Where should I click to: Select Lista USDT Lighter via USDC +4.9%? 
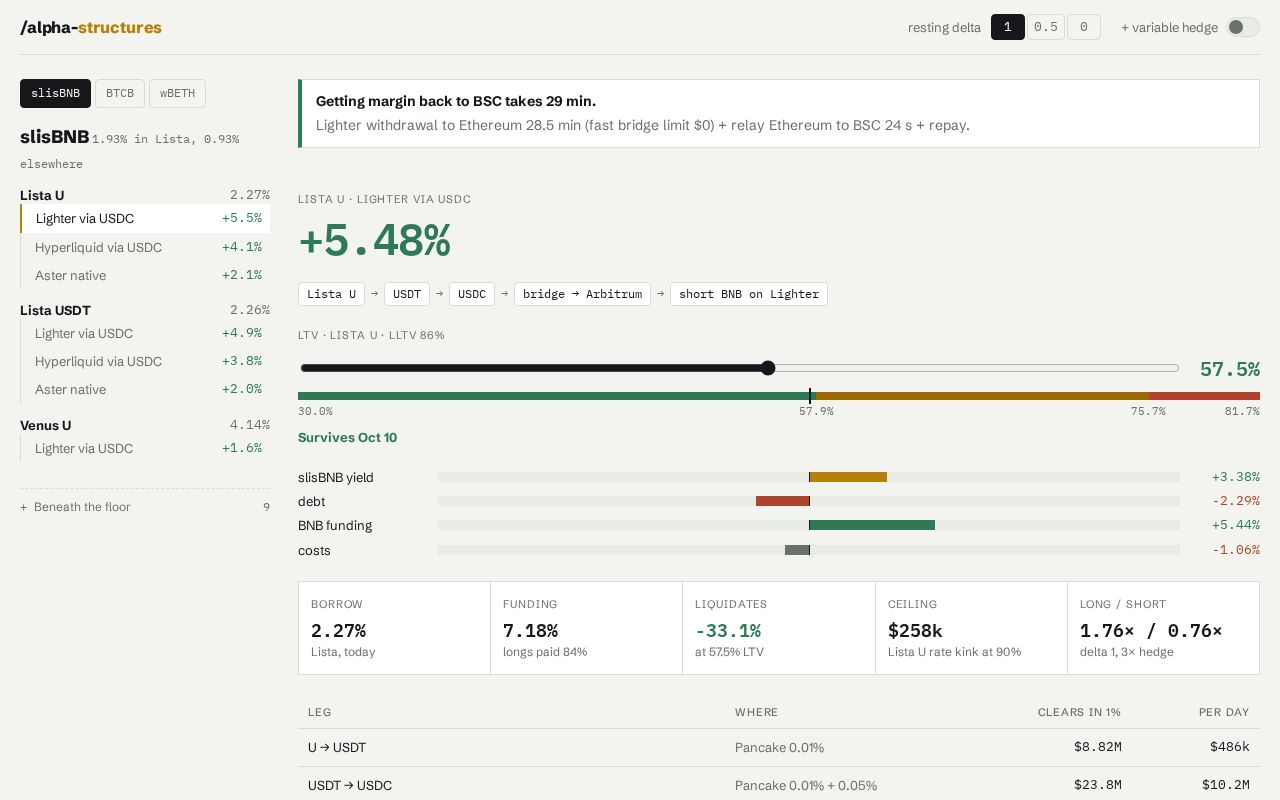(145, 333)
